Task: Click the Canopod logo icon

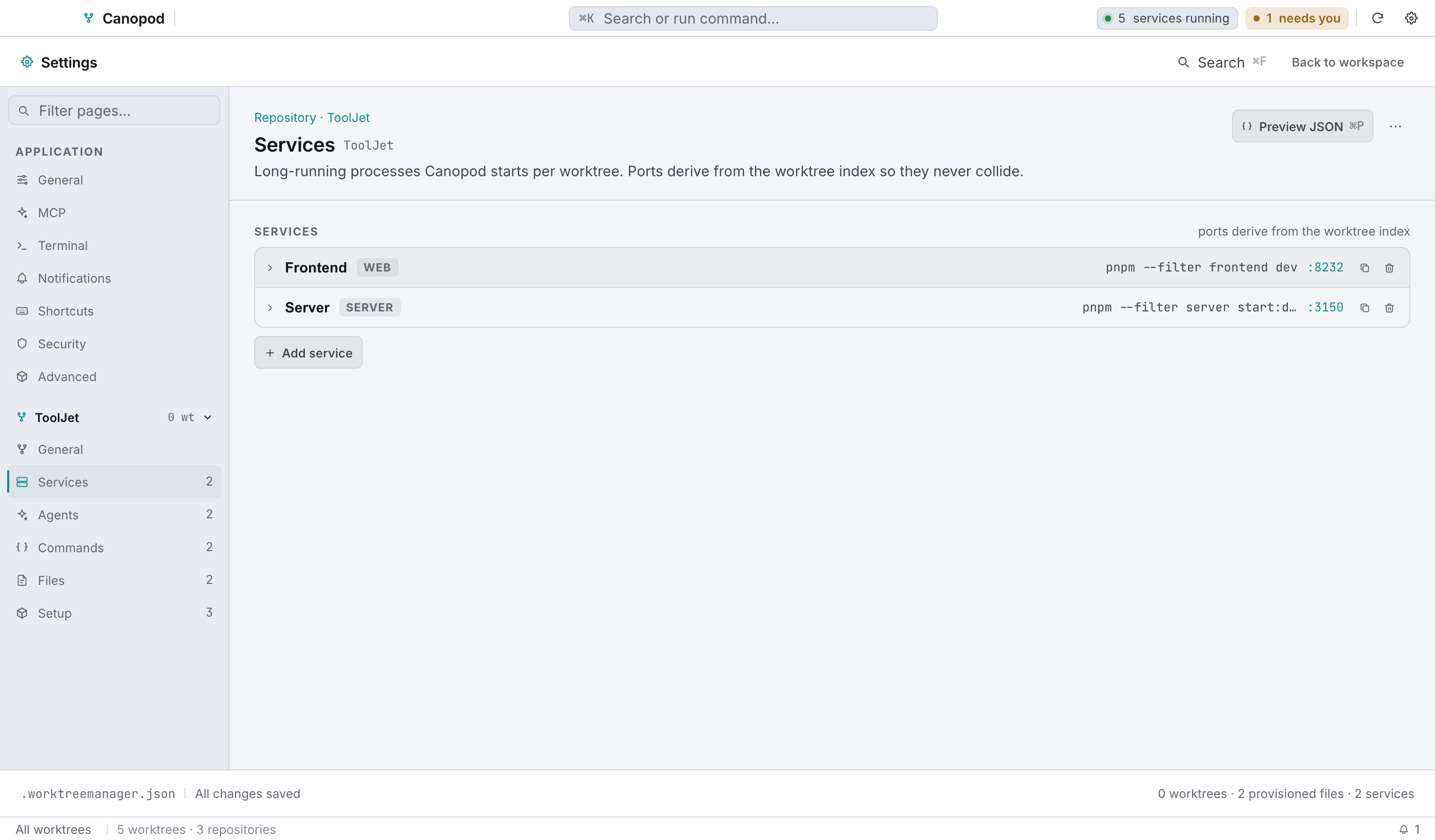Action: [x=89, y=18]
